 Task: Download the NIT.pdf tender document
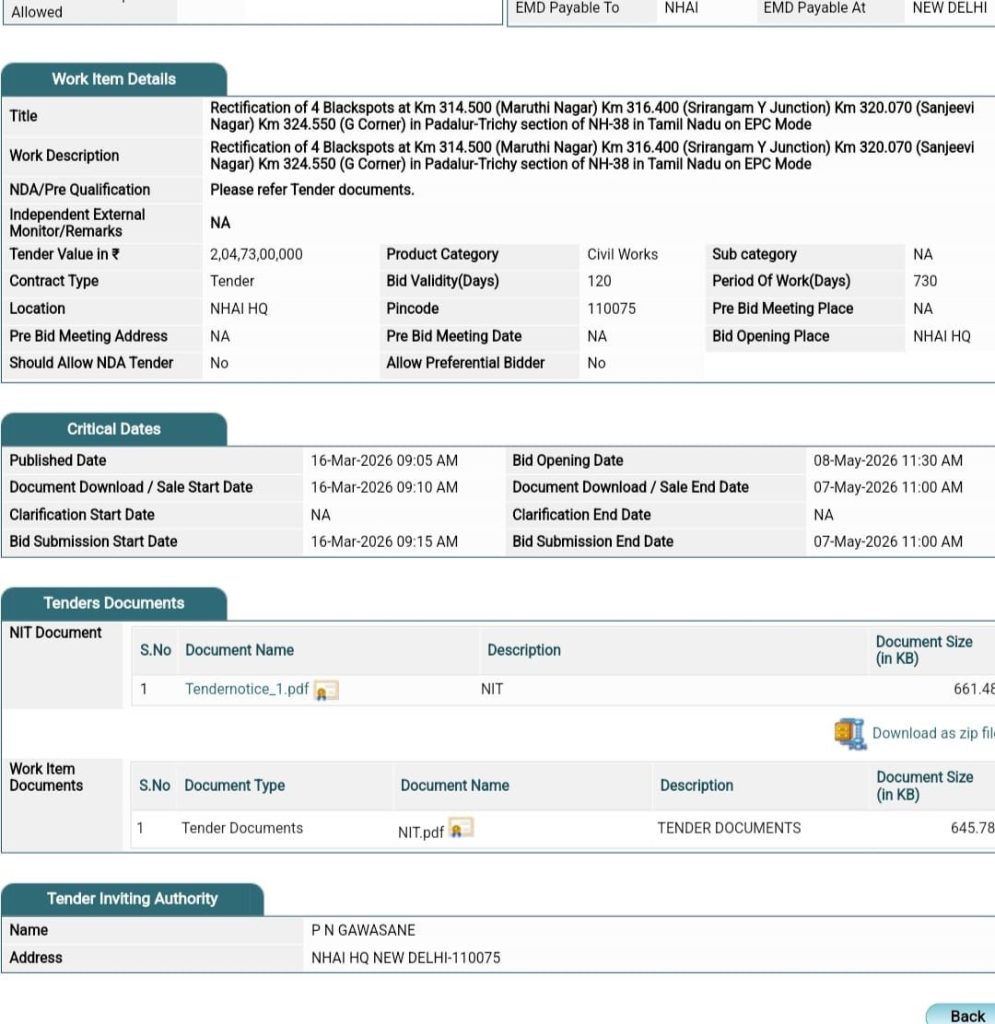coord(420,830)
